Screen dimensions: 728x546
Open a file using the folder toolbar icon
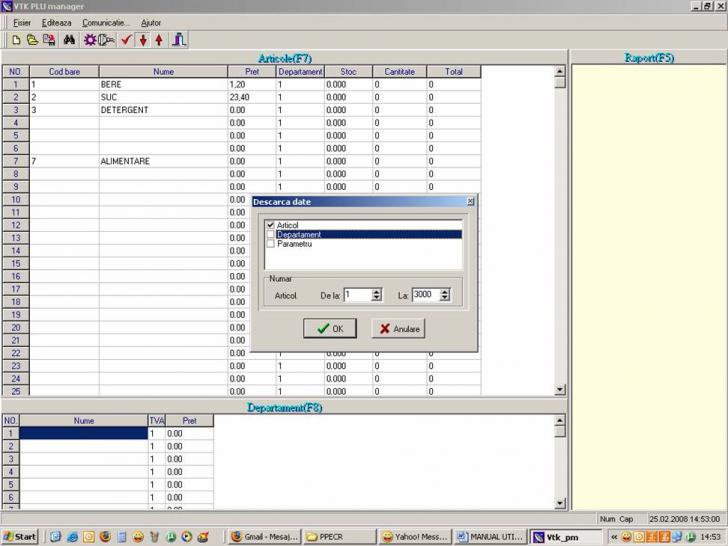point(32,40)
